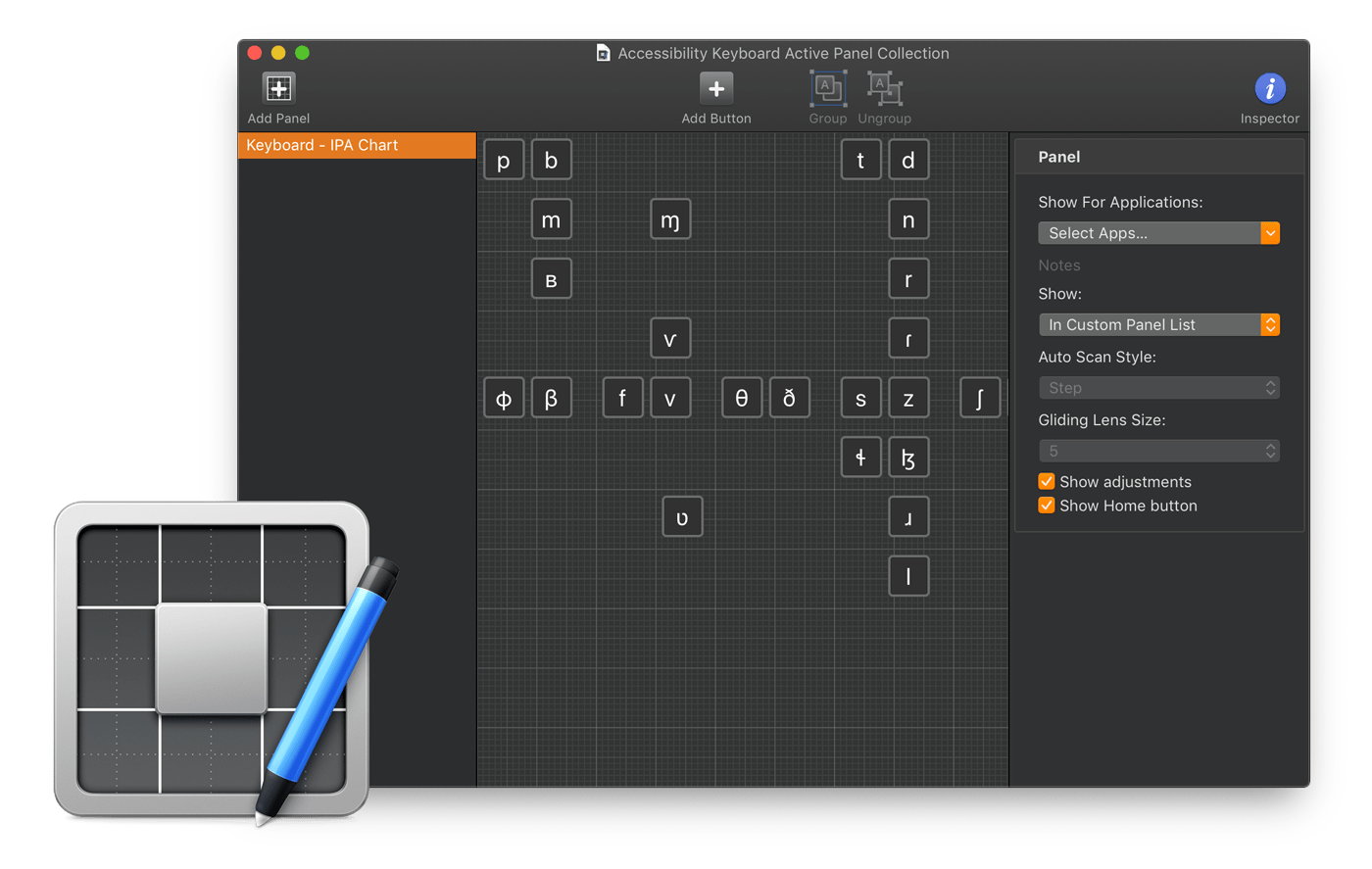This screenshot has width=1372, height=869.
Task: Click the Add Panel toolbar icon
Action: pyautogui.click(x=277, y=87)
